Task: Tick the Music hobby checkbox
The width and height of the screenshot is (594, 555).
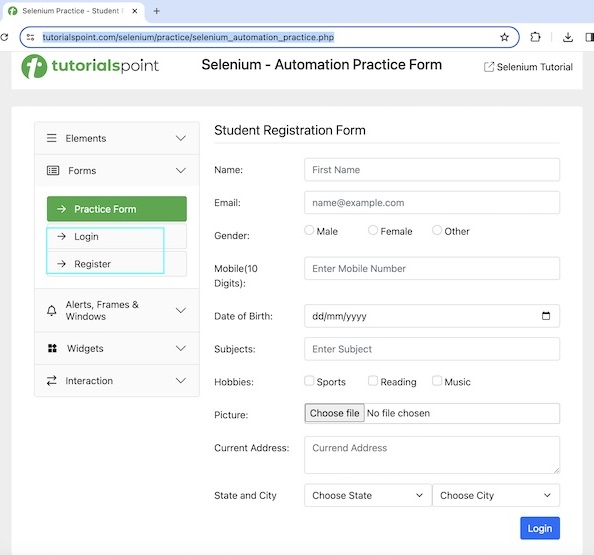Action: pos(437,381)
